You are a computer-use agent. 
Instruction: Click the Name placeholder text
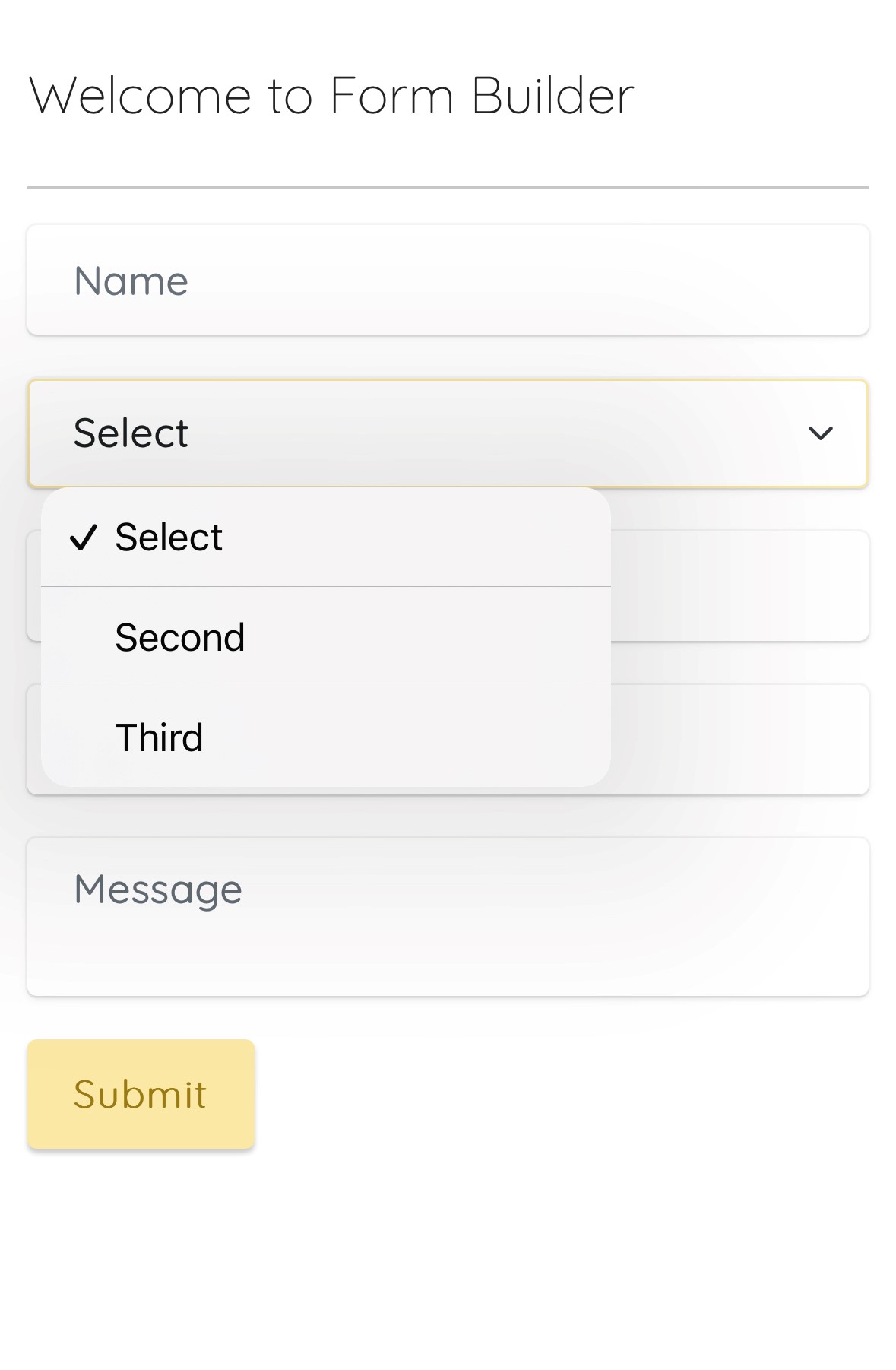[131, 281]
